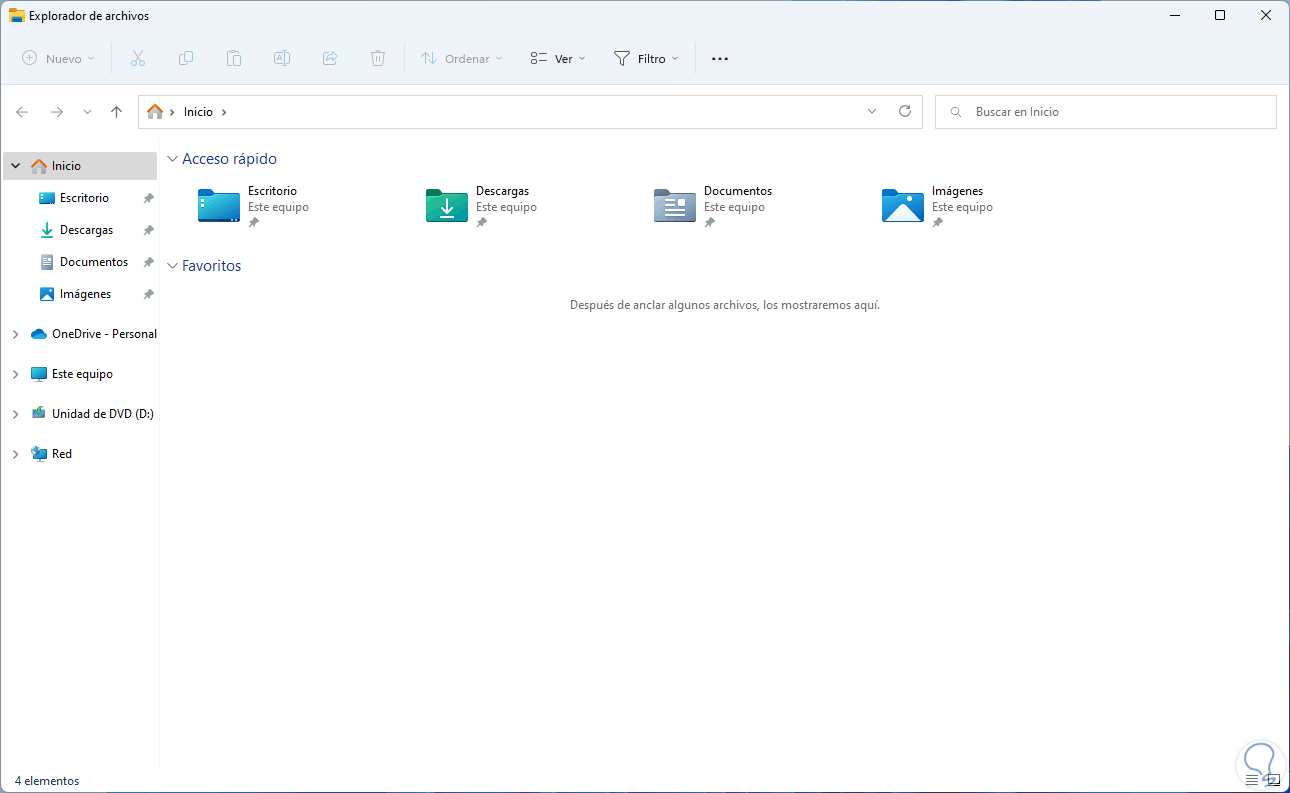Click the Explorador de archivos title bar icon

(x=17, y=15)
